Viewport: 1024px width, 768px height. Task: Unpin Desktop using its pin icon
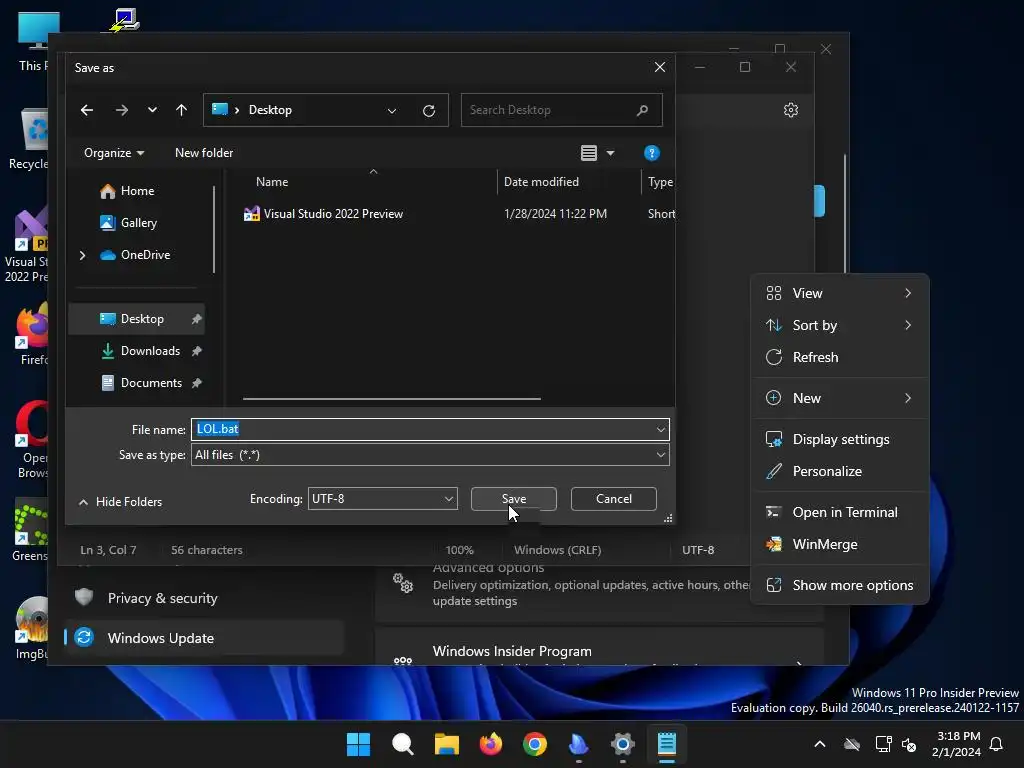196,319
